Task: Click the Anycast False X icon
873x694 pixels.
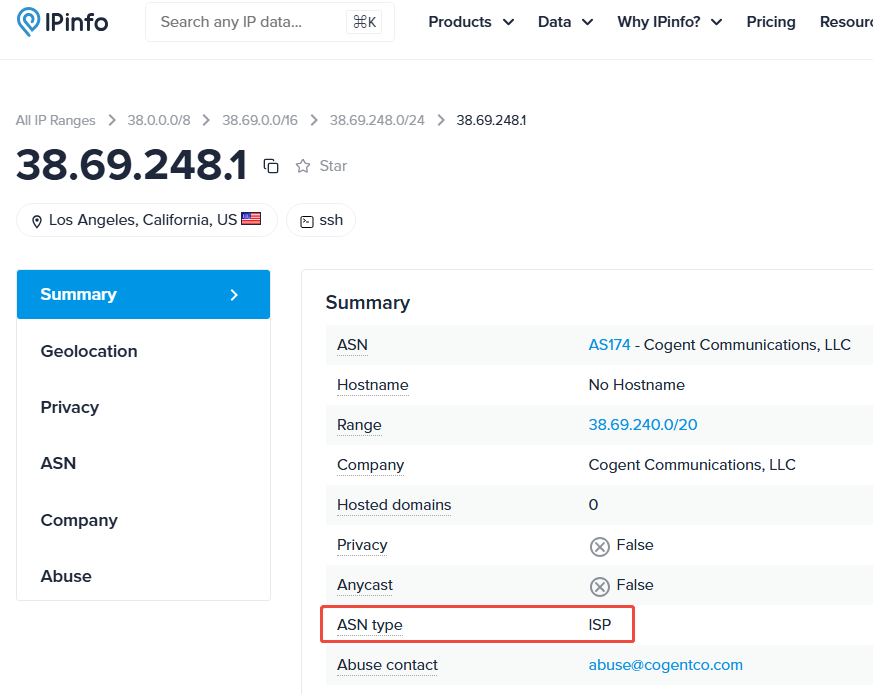Action: 599,586
